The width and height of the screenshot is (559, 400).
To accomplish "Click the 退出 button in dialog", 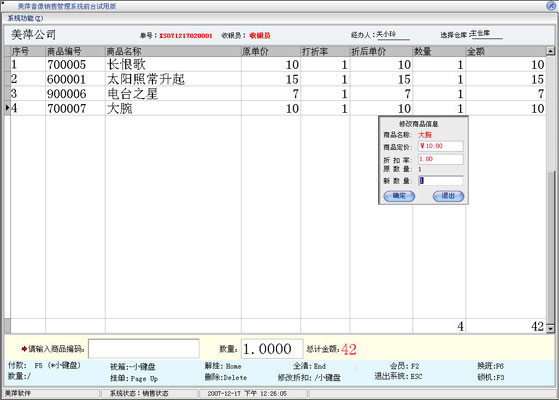I will tap(448, 196).
